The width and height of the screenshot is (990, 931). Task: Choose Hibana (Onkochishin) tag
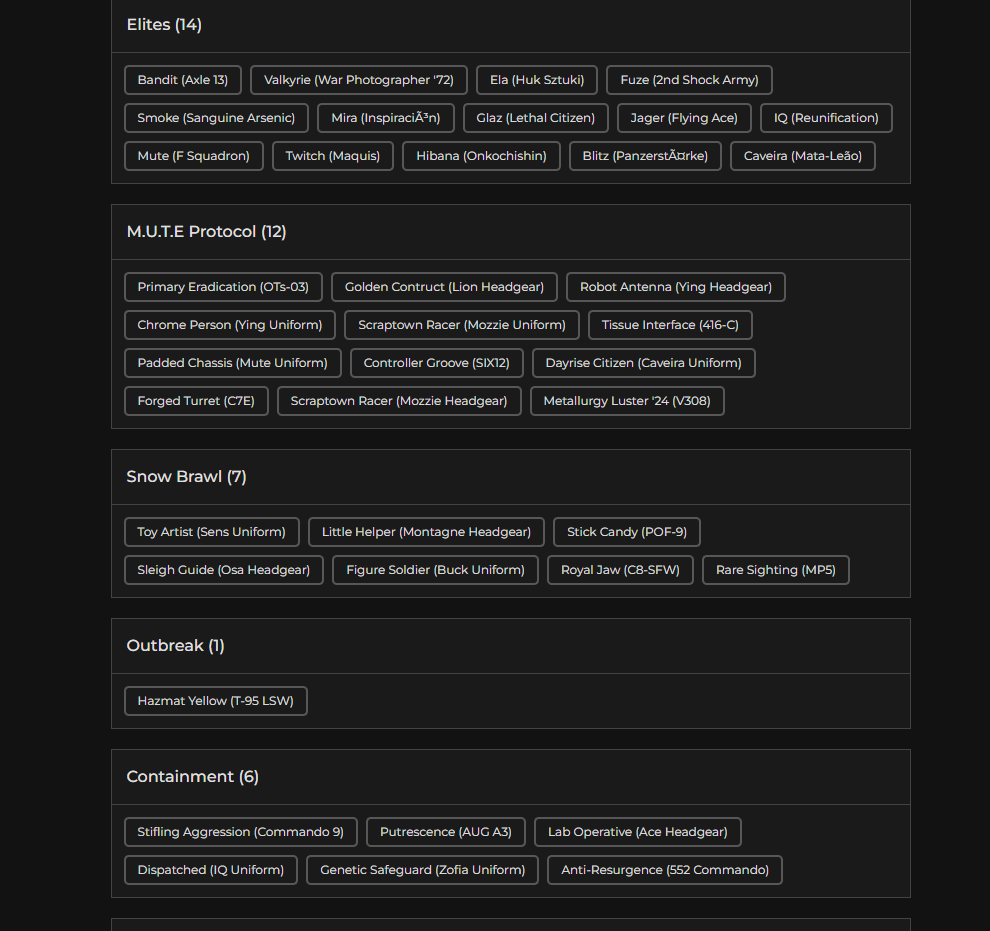pyautogui.click(x=481, y=156)
